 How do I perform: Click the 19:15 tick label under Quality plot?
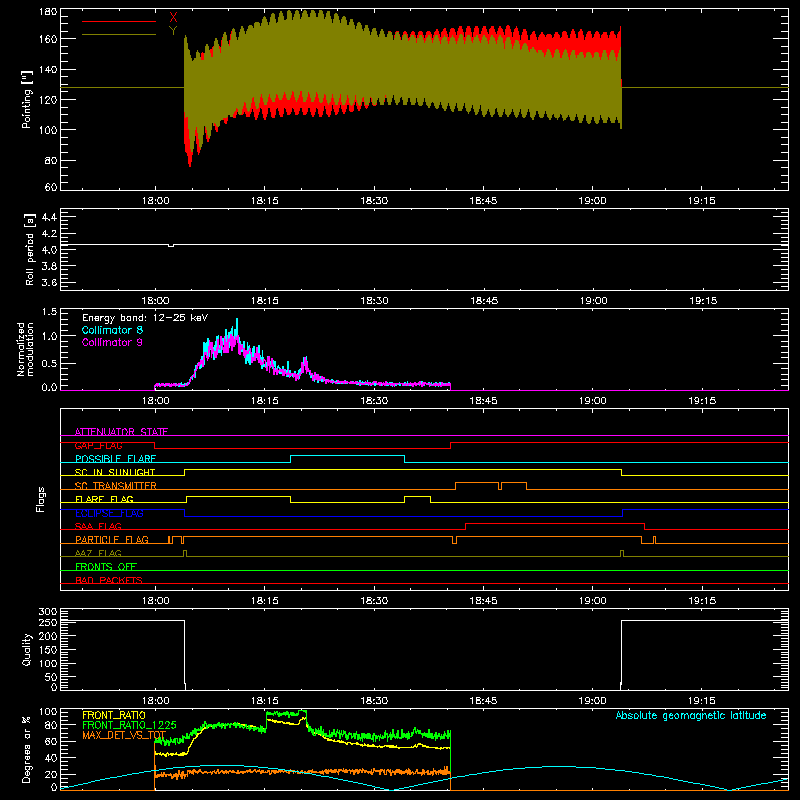[702, 701]
